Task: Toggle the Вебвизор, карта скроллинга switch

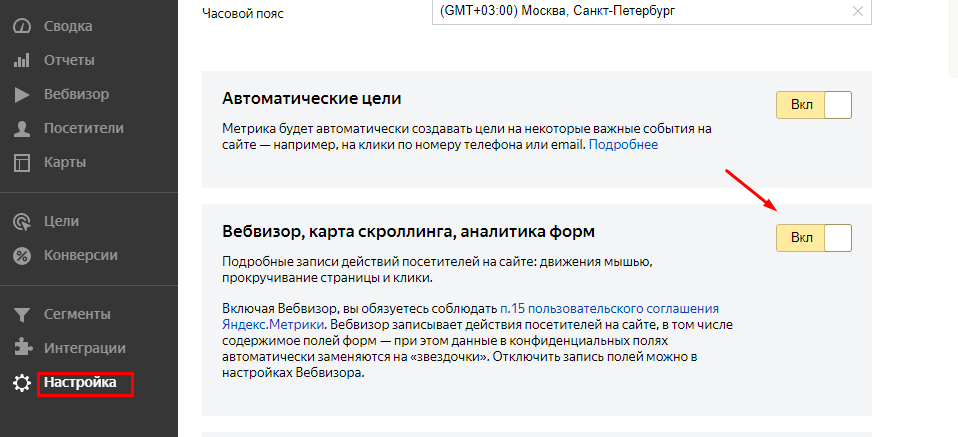Action: click(813, 238)
